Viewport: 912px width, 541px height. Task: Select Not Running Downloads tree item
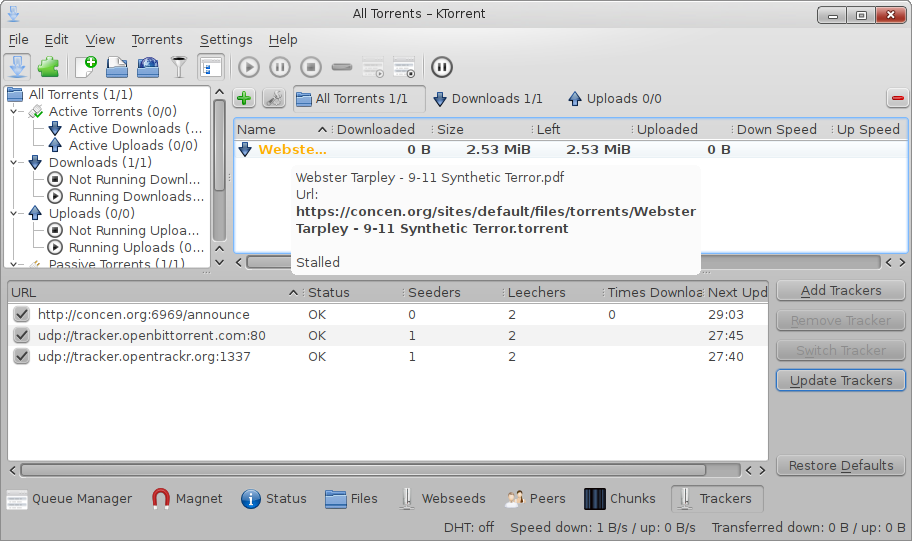tap(124, 179)
